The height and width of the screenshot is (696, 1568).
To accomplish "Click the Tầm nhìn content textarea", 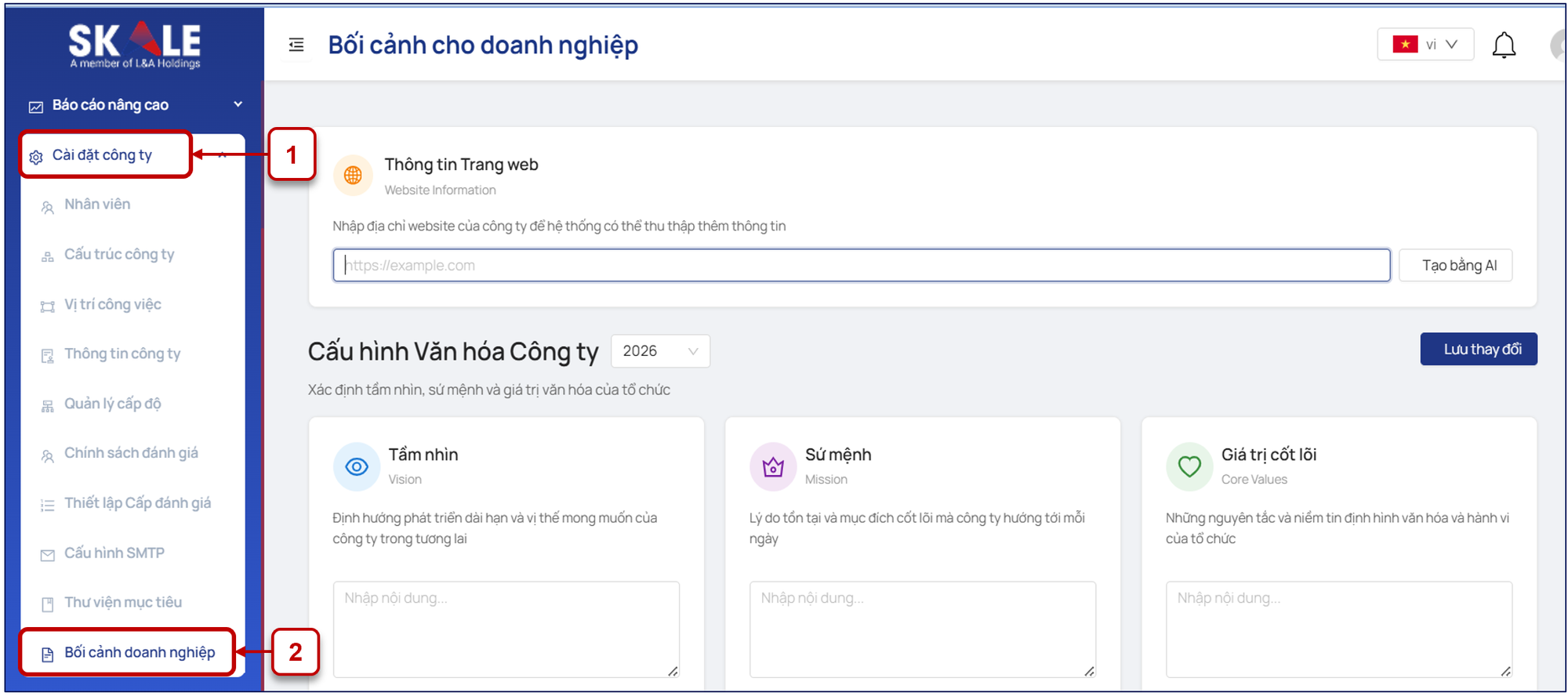I will tap(506, 629).
